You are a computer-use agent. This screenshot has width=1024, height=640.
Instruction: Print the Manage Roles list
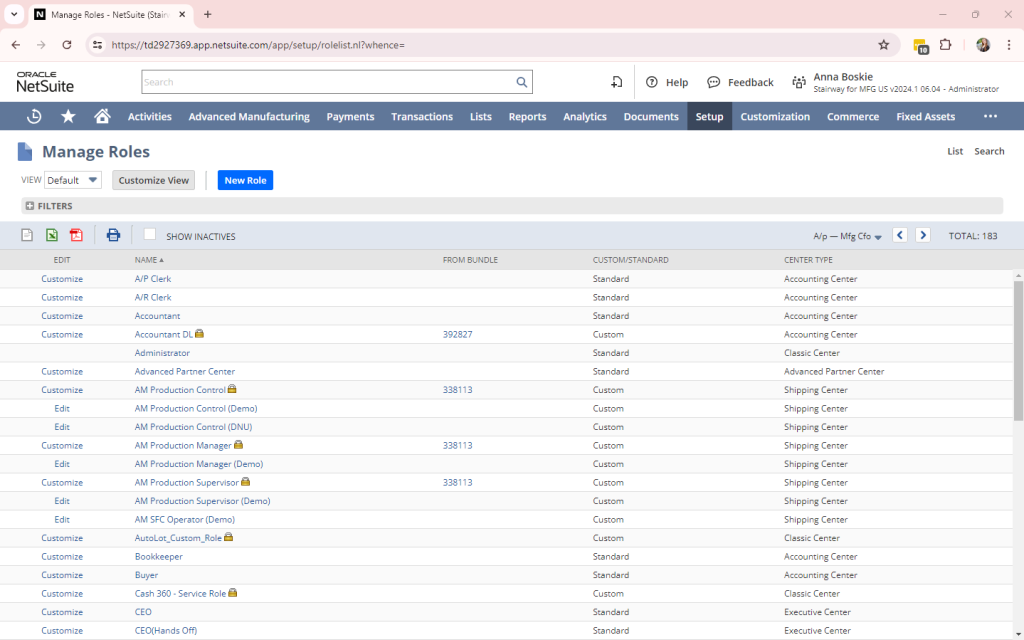click(113, 235)
